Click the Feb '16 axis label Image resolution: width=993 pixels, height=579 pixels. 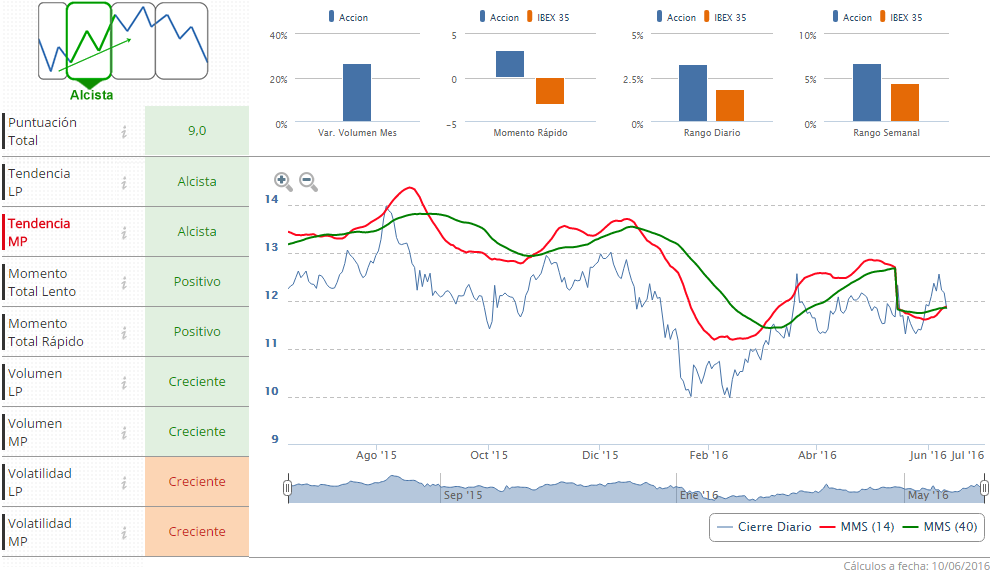(x=709, y=455)
